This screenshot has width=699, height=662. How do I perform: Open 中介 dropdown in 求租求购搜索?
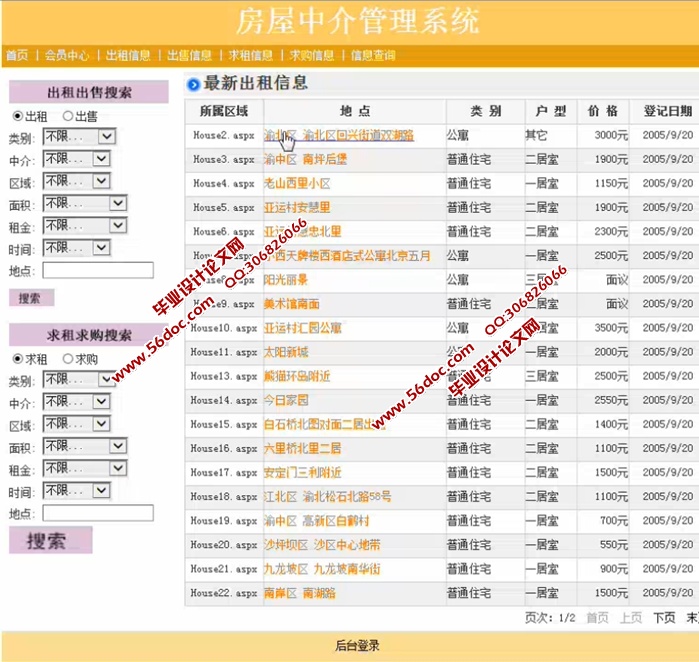pos(77,402)
